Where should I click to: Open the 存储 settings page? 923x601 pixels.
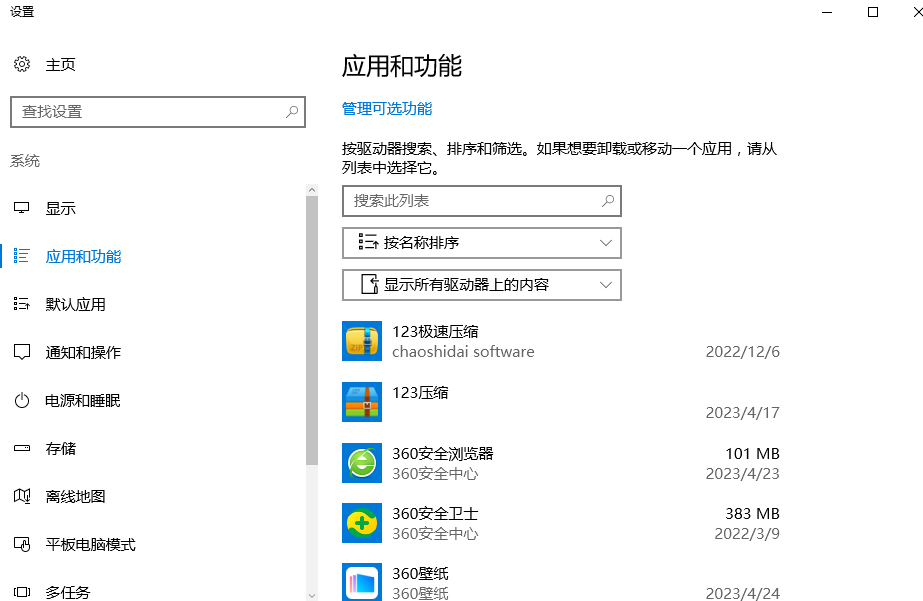click(61, 449)
